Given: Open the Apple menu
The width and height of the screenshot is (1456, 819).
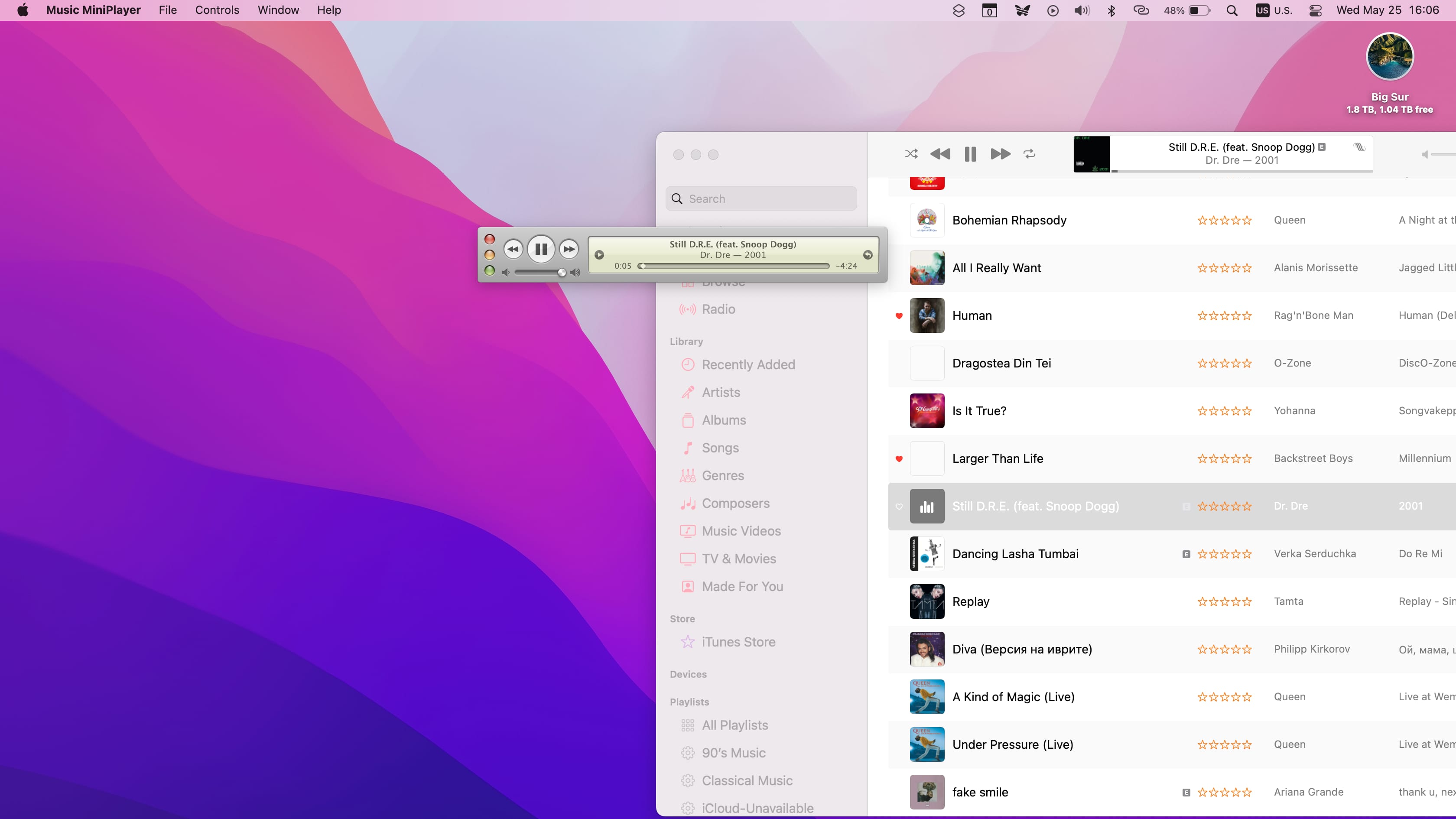Looking at the screenshot, I should point(23,10).
